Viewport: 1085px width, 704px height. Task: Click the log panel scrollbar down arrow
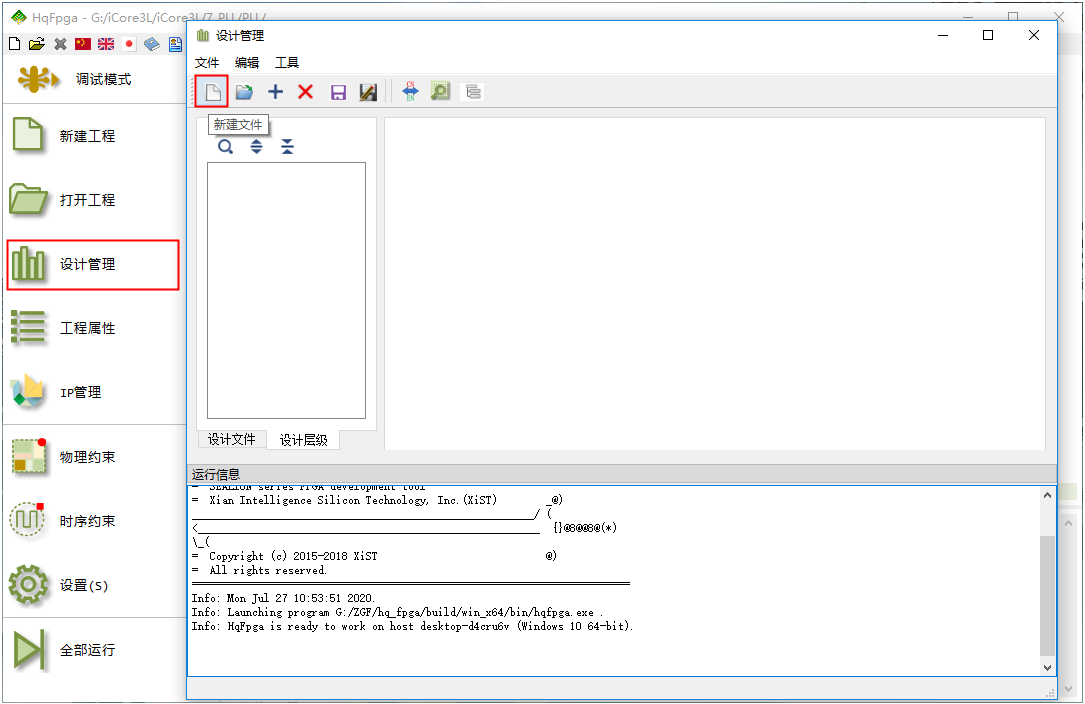1047,667
